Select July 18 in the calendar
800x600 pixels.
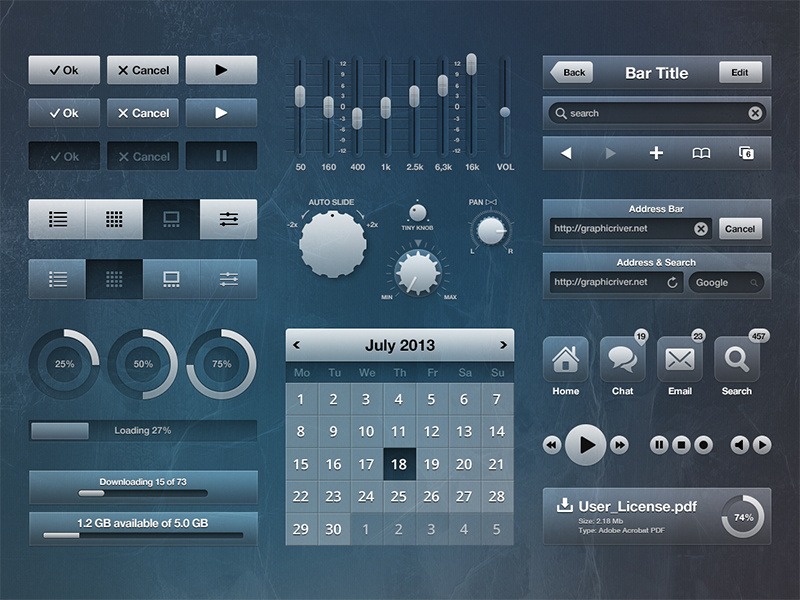point(399,464)
